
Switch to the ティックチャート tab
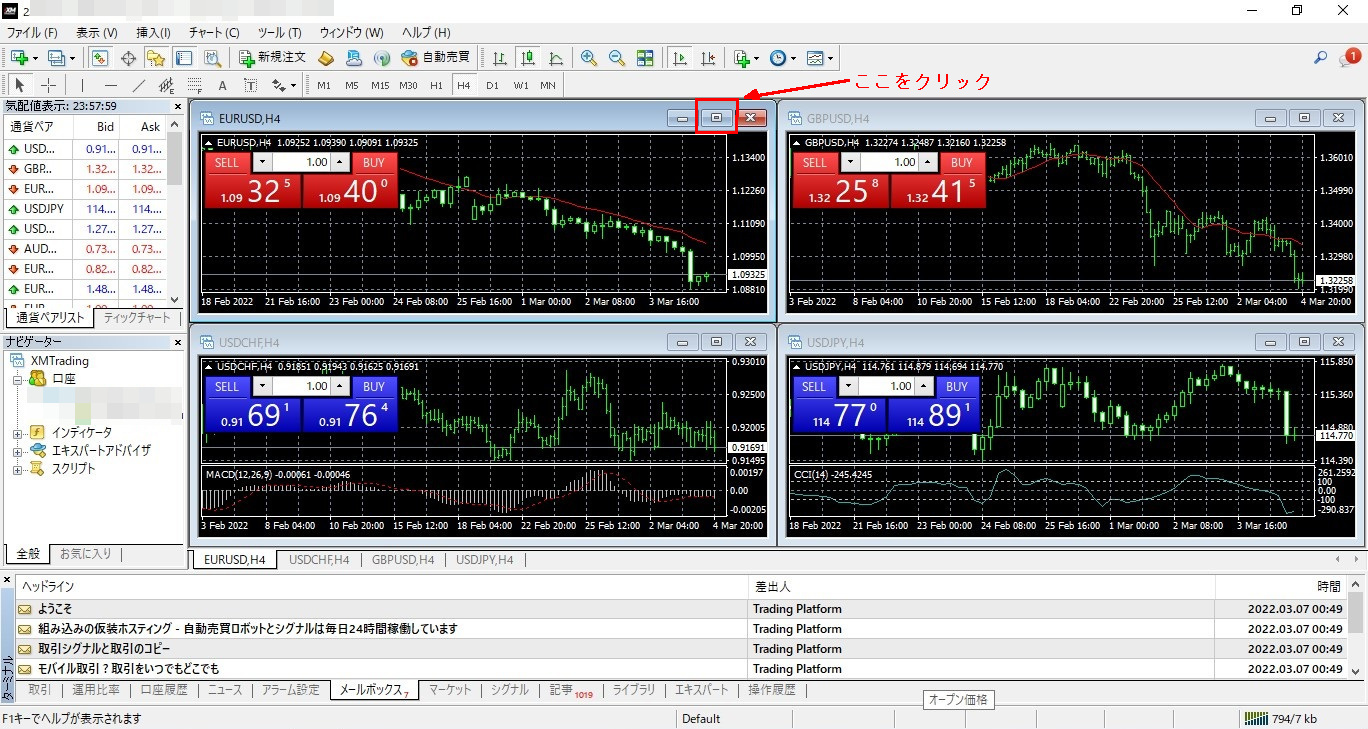click(x=138, y=318)
